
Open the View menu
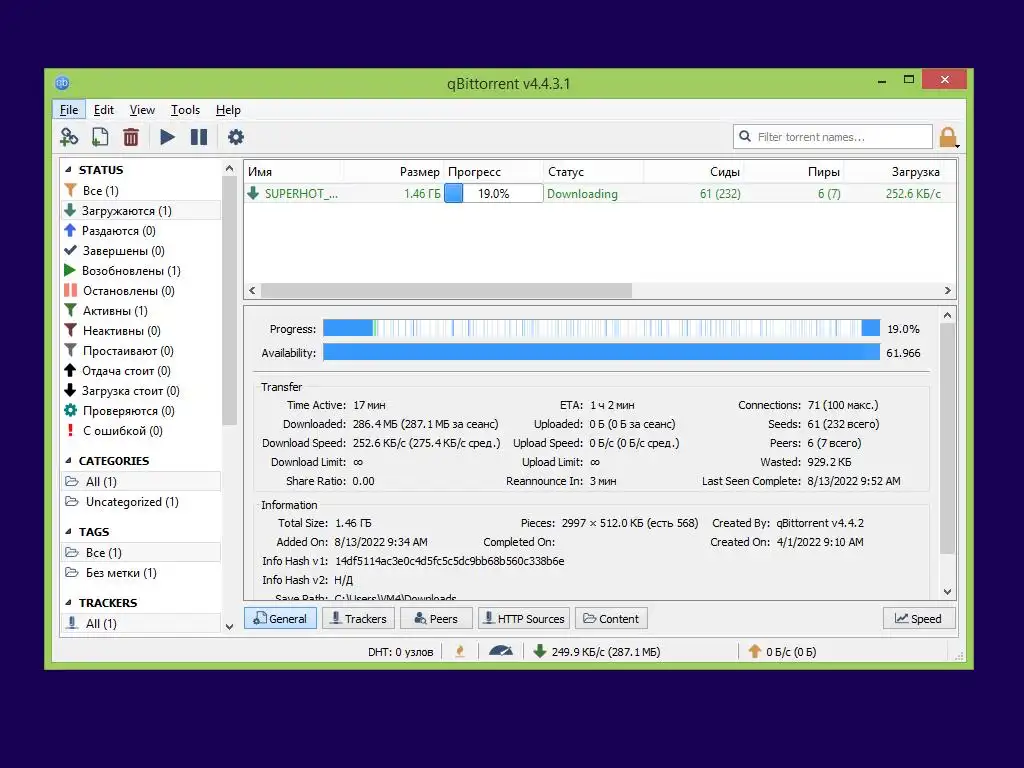tap(142, 110)
